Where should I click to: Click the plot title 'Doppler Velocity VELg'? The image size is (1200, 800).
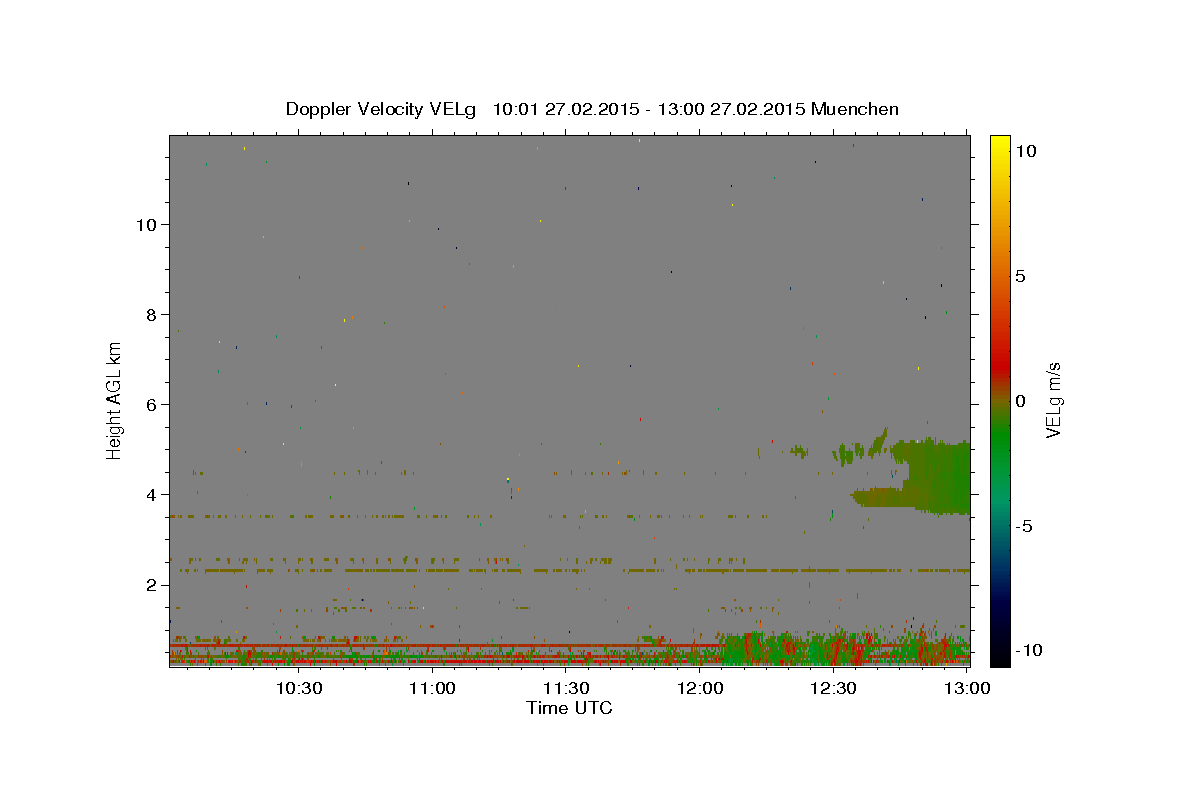click(x=382, y=109)
